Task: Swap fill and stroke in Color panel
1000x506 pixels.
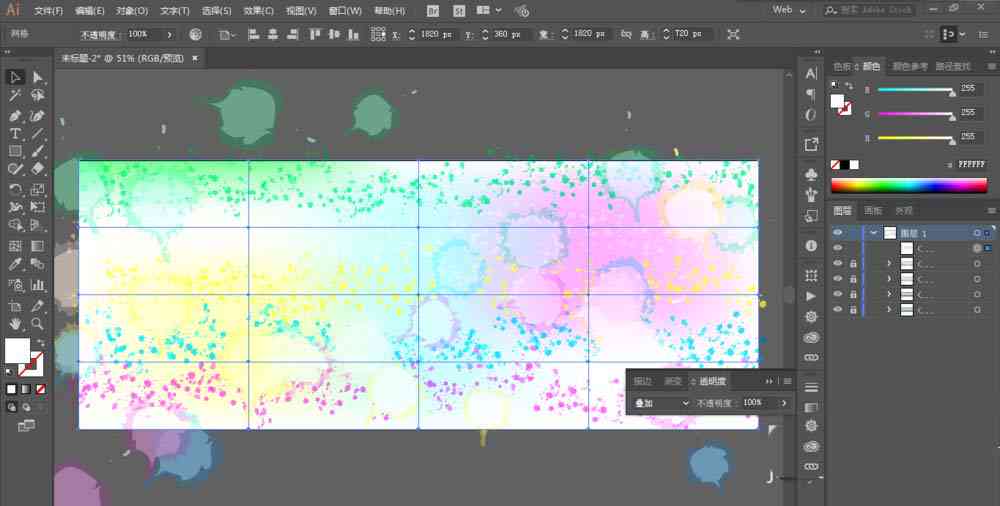Action: tap(849, 86)
